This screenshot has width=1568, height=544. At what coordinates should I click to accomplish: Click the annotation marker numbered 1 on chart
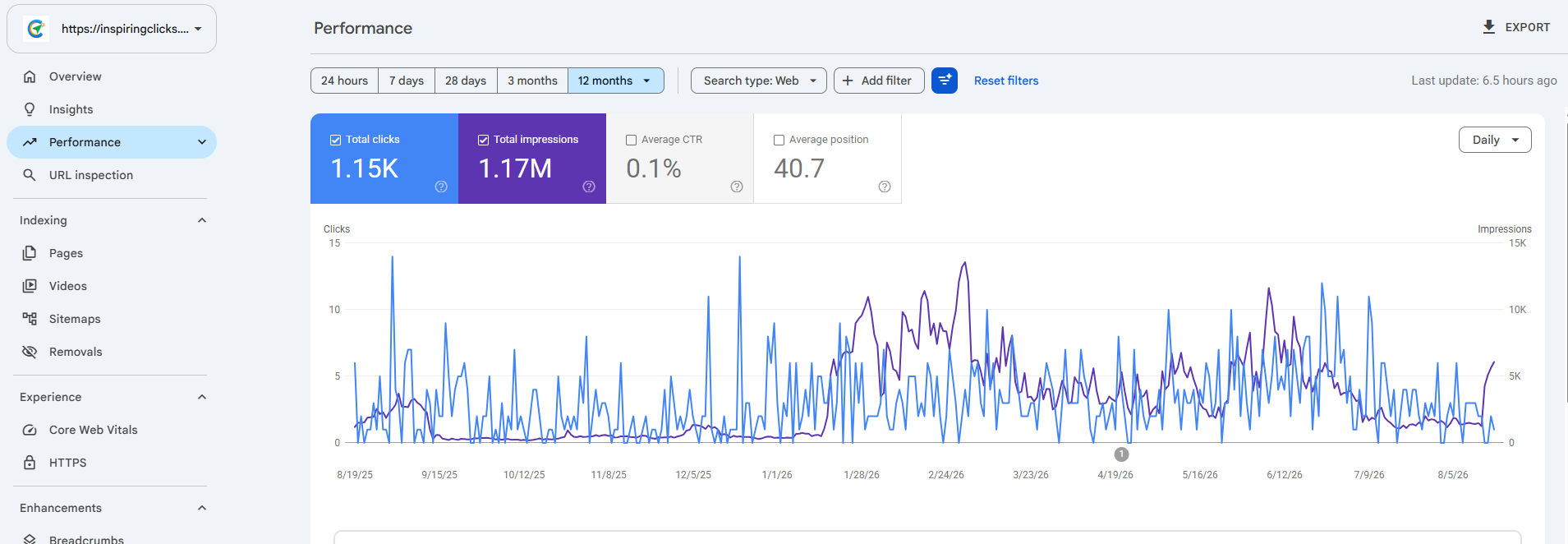1121,454
